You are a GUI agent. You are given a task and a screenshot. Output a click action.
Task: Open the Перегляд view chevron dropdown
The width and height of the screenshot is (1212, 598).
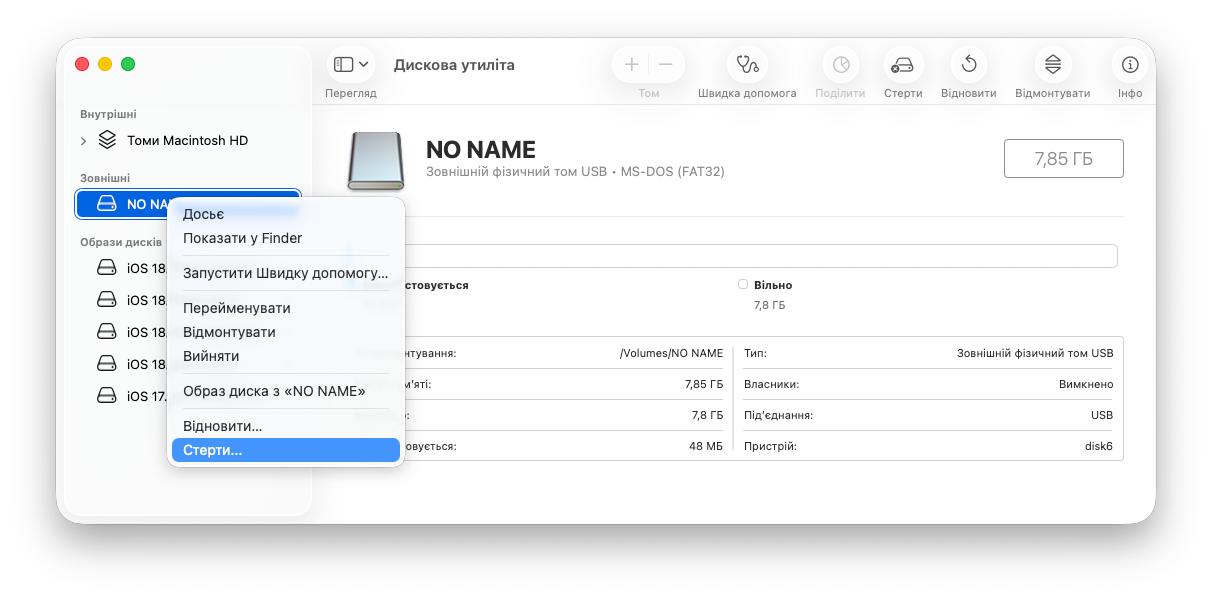point(364,64)
